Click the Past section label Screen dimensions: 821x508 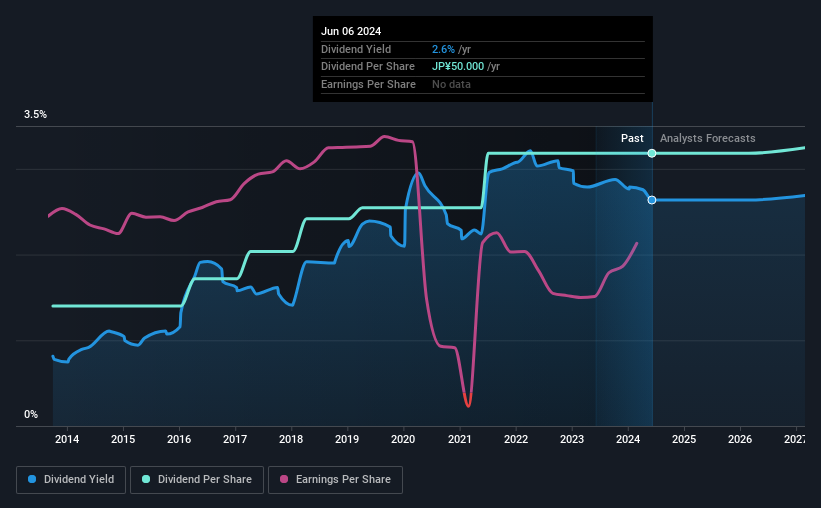(x=632, y=138)
